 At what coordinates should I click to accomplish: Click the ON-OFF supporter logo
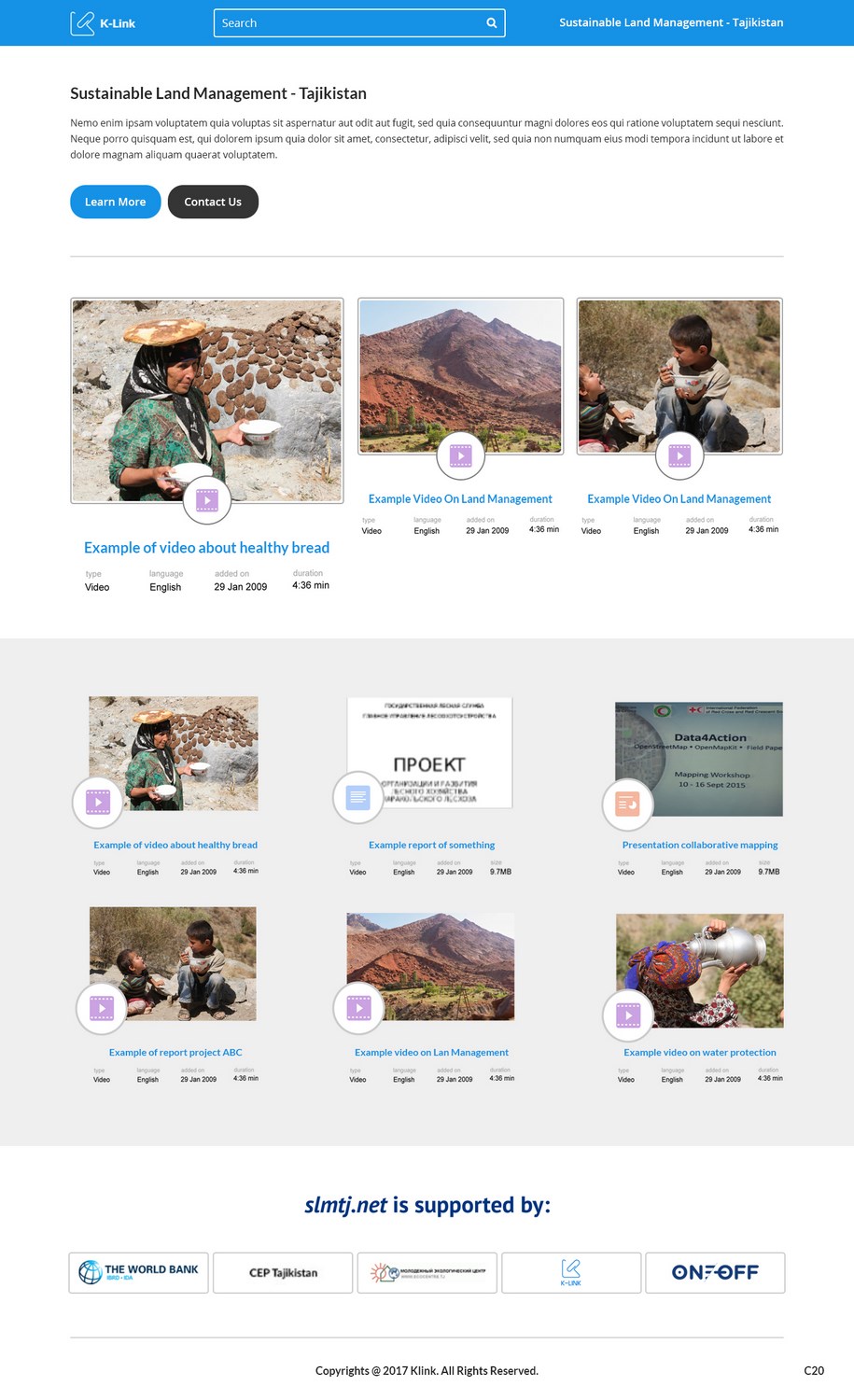(x=715, y=1272)
